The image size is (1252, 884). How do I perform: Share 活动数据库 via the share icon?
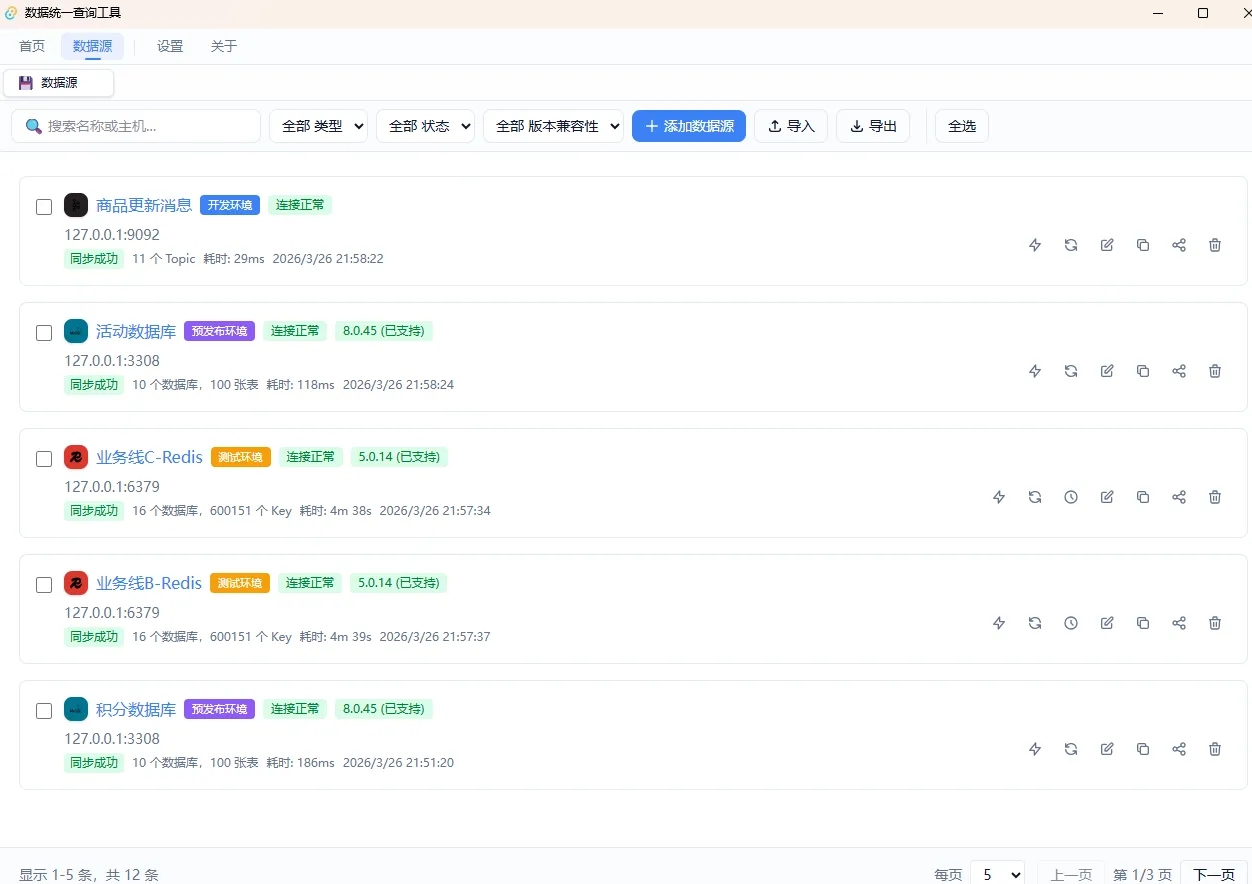point(1179,371)
